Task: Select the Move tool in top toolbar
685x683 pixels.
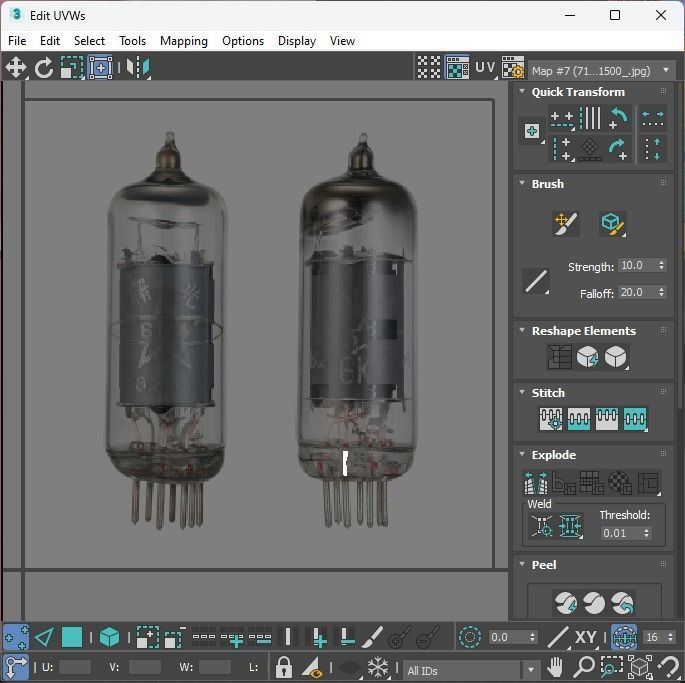Action: [16, 68]
